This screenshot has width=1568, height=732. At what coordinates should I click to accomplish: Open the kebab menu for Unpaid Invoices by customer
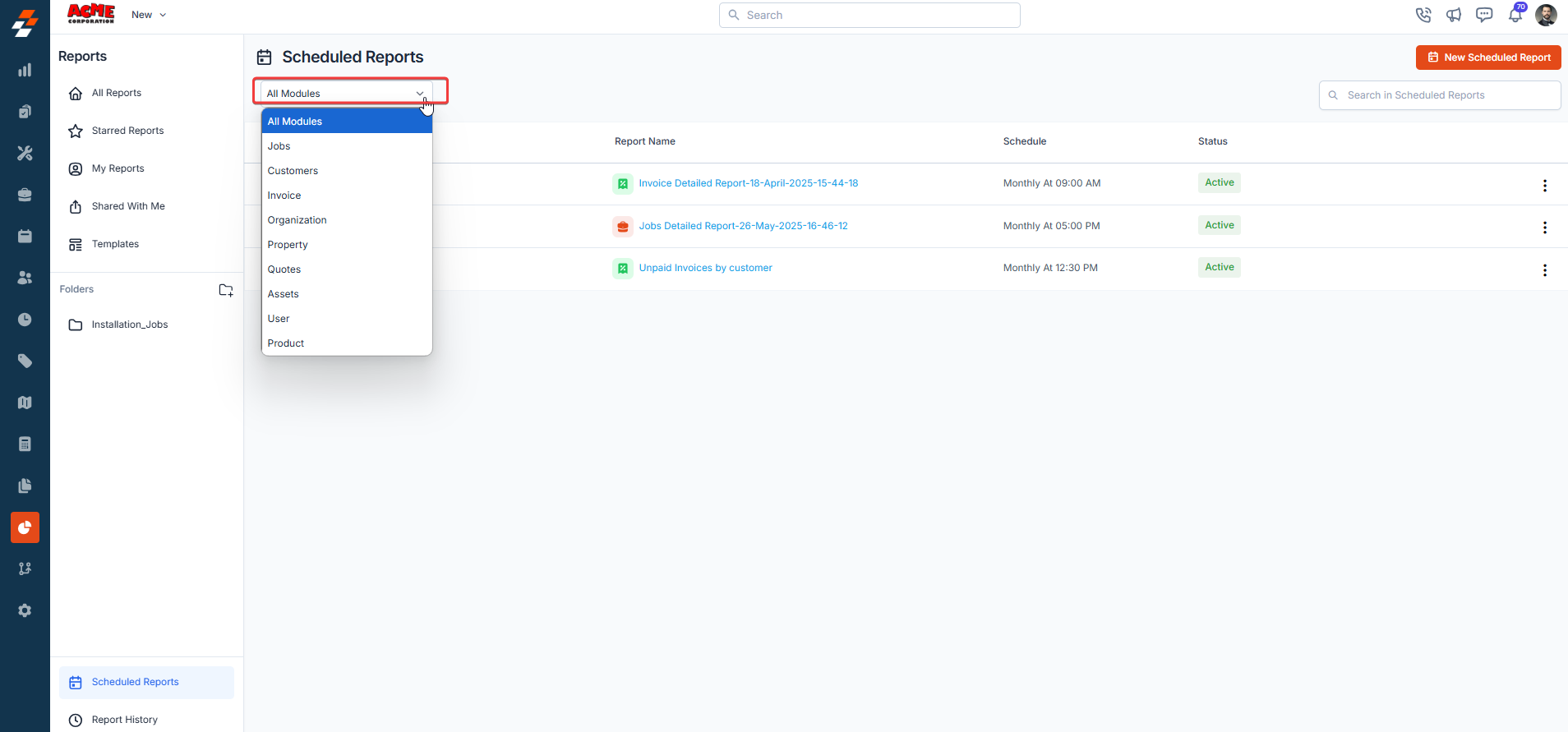click(x=1545, y=270)
